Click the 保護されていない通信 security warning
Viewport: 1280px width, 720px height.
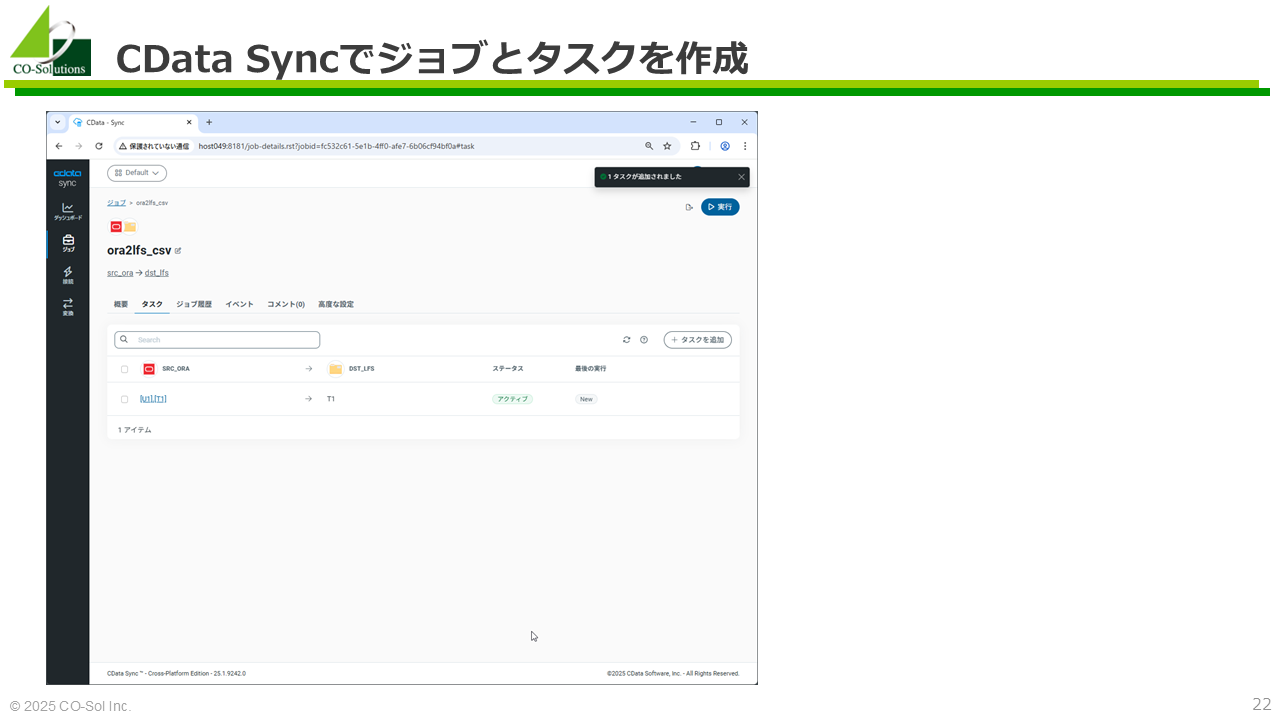coord(153,146)
